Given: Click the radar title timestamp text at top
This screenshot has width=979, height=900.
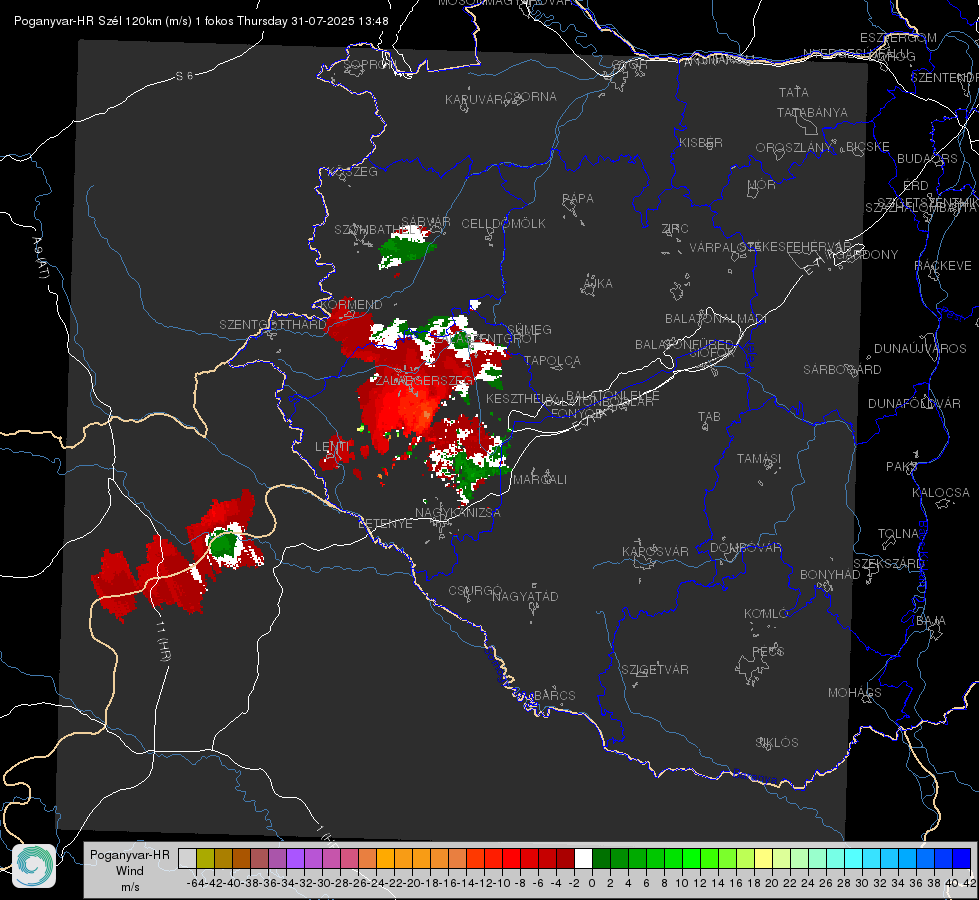Looking at the screenshot, I should [x=201, y=21].
